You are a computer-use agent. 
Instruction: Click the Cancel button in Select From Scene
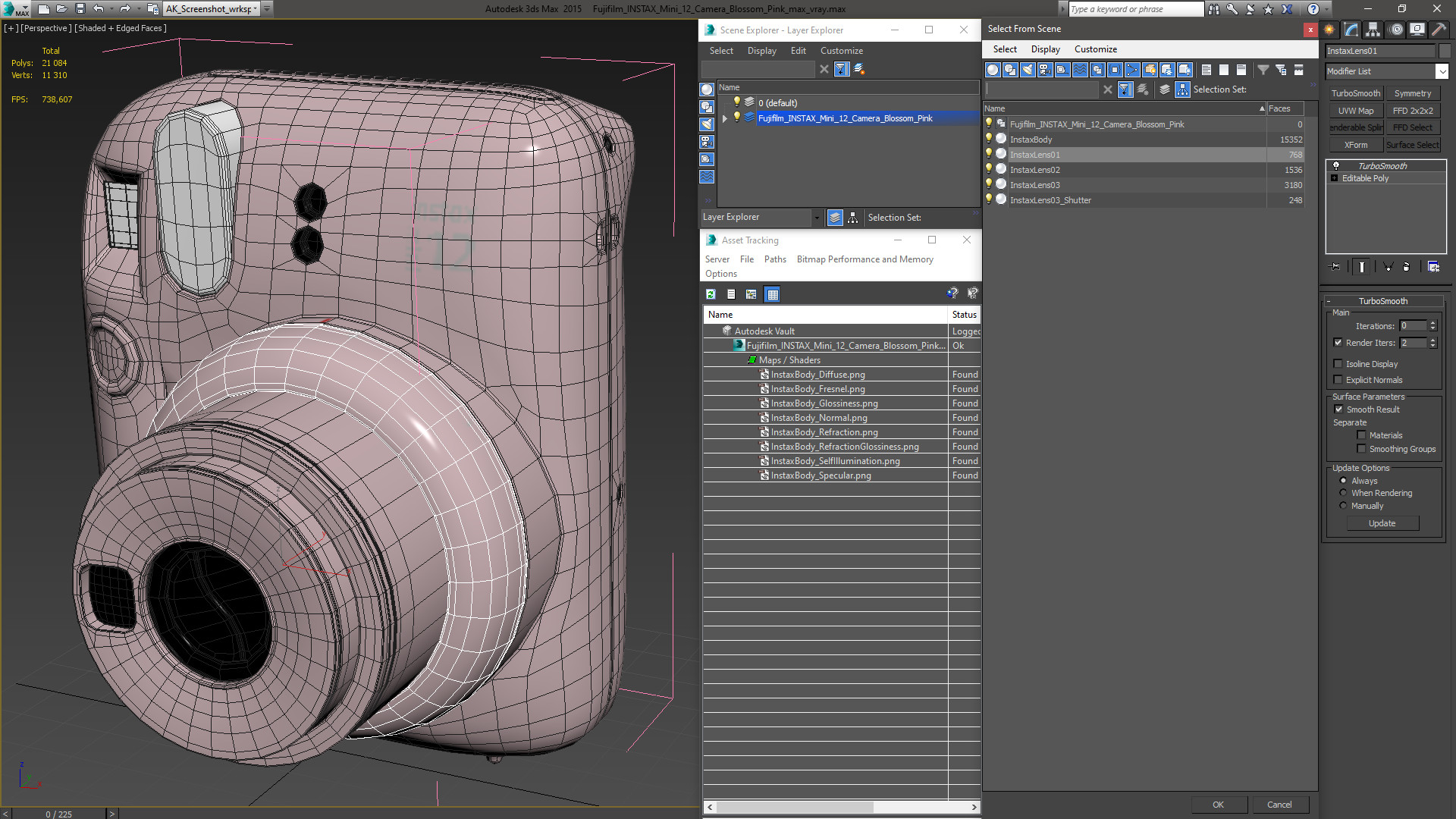click(x=1279, y=805)
